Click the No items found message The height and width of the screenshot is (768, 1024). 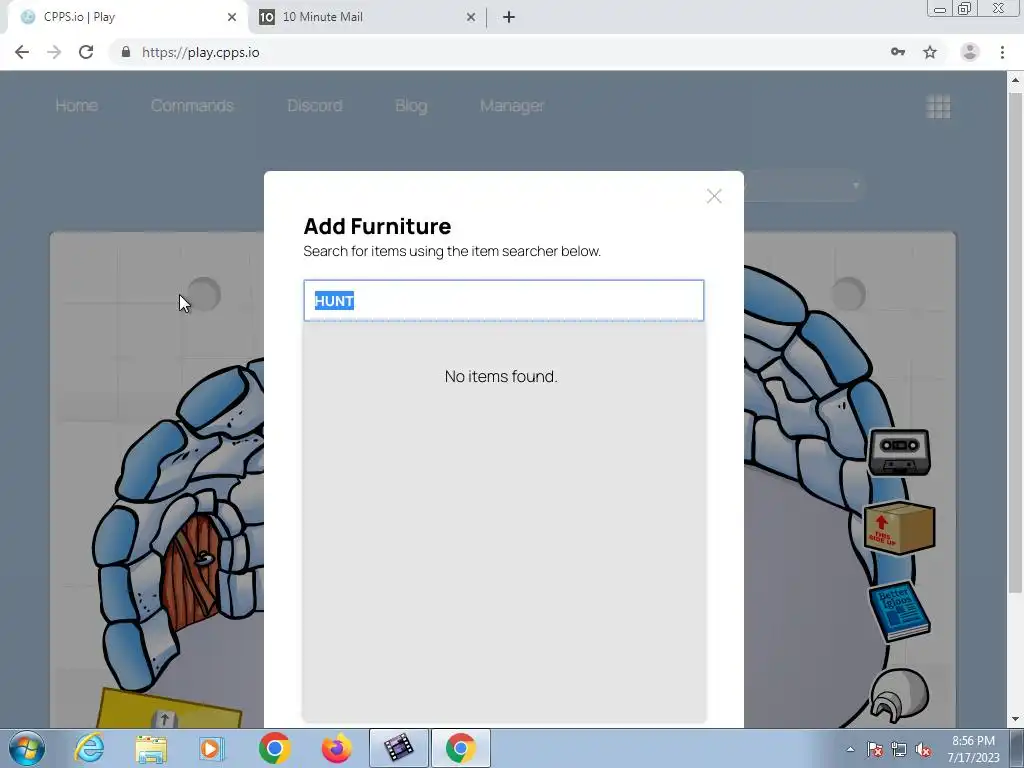click(x=501, y=376)
